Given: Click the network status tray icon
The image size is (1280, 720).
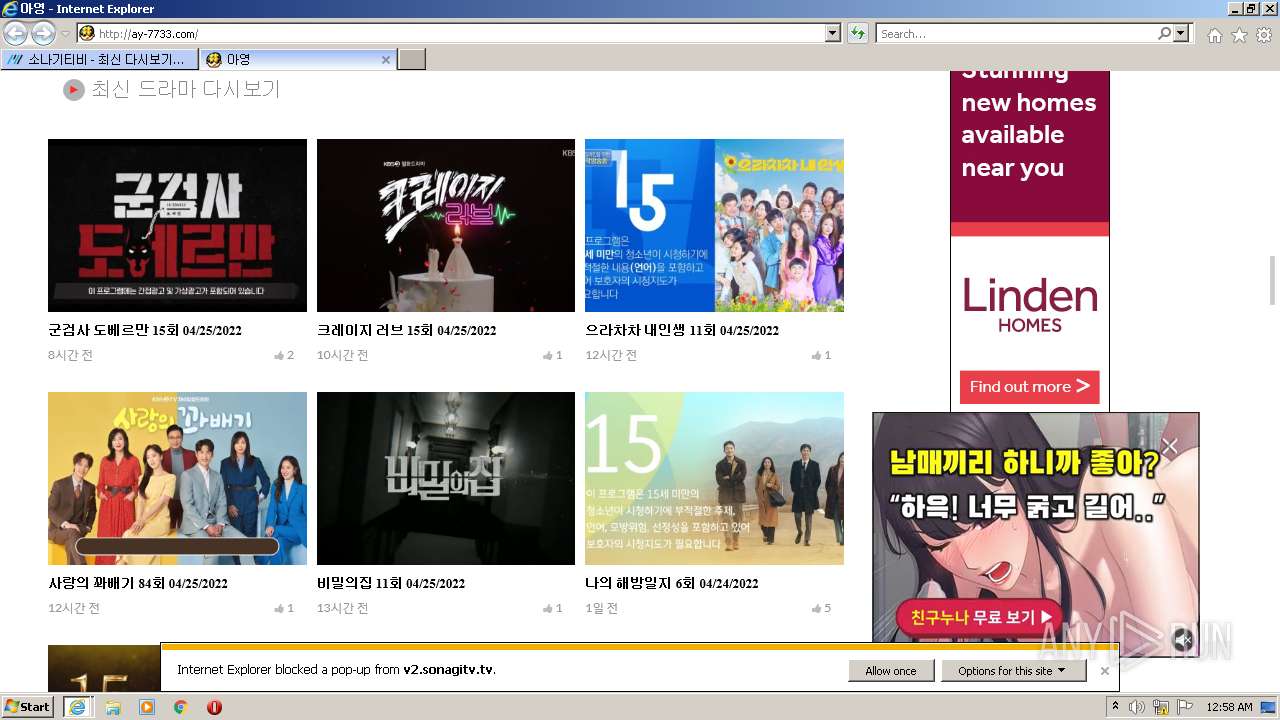Looking at the screenshot, I should pos(1161,707).
